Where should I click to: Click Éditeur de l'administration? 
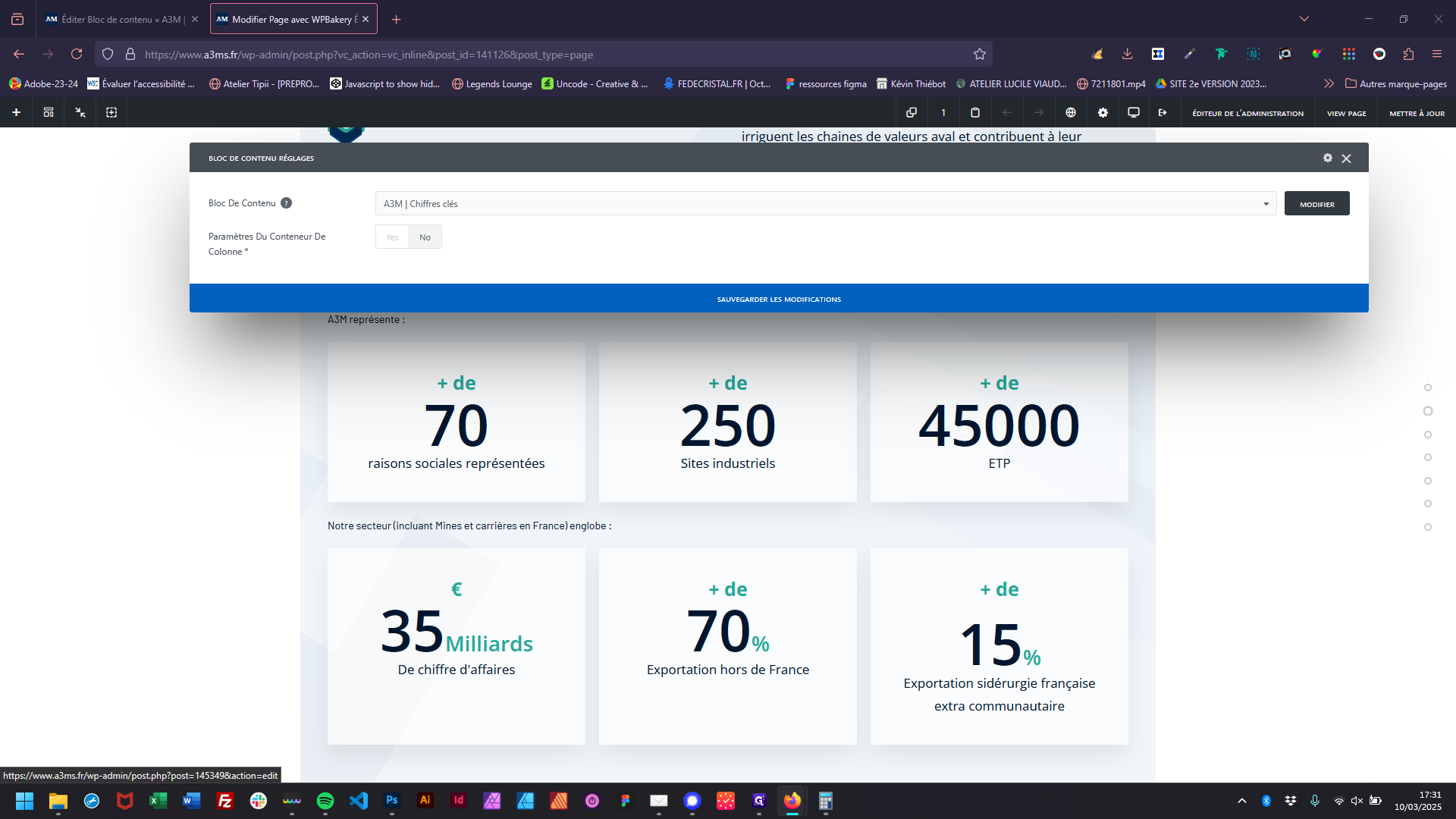tap(1247, 113)
